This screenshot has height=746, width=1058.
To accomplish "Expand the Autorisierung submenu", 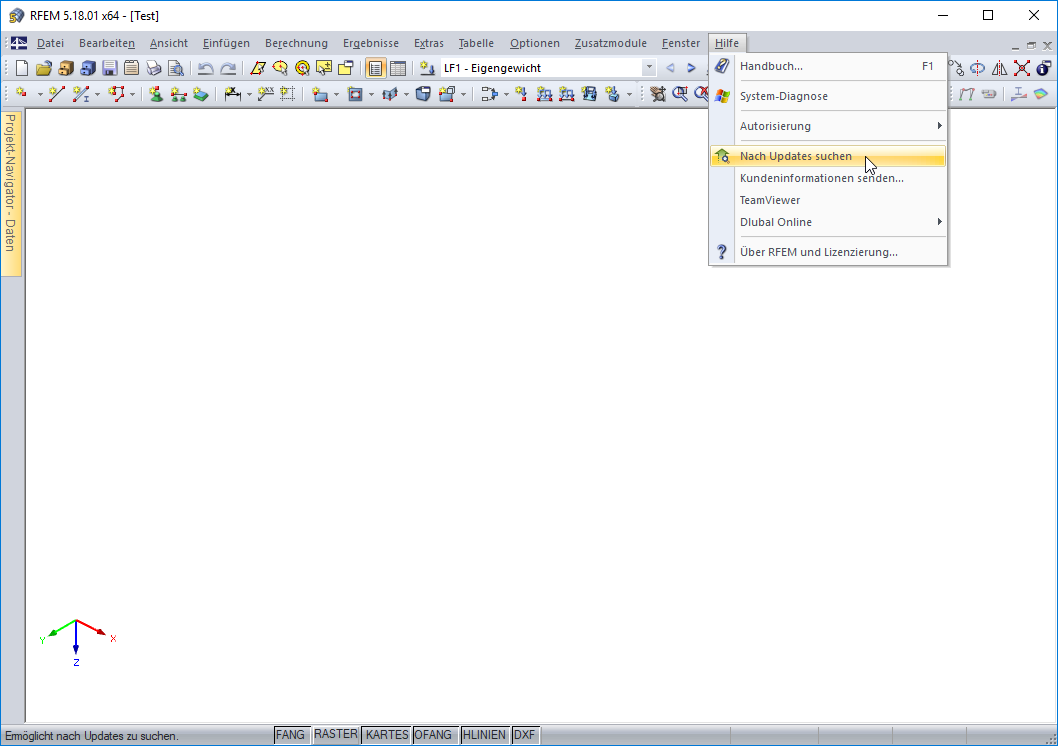I will pyautogui.click(x=828, y=126).
